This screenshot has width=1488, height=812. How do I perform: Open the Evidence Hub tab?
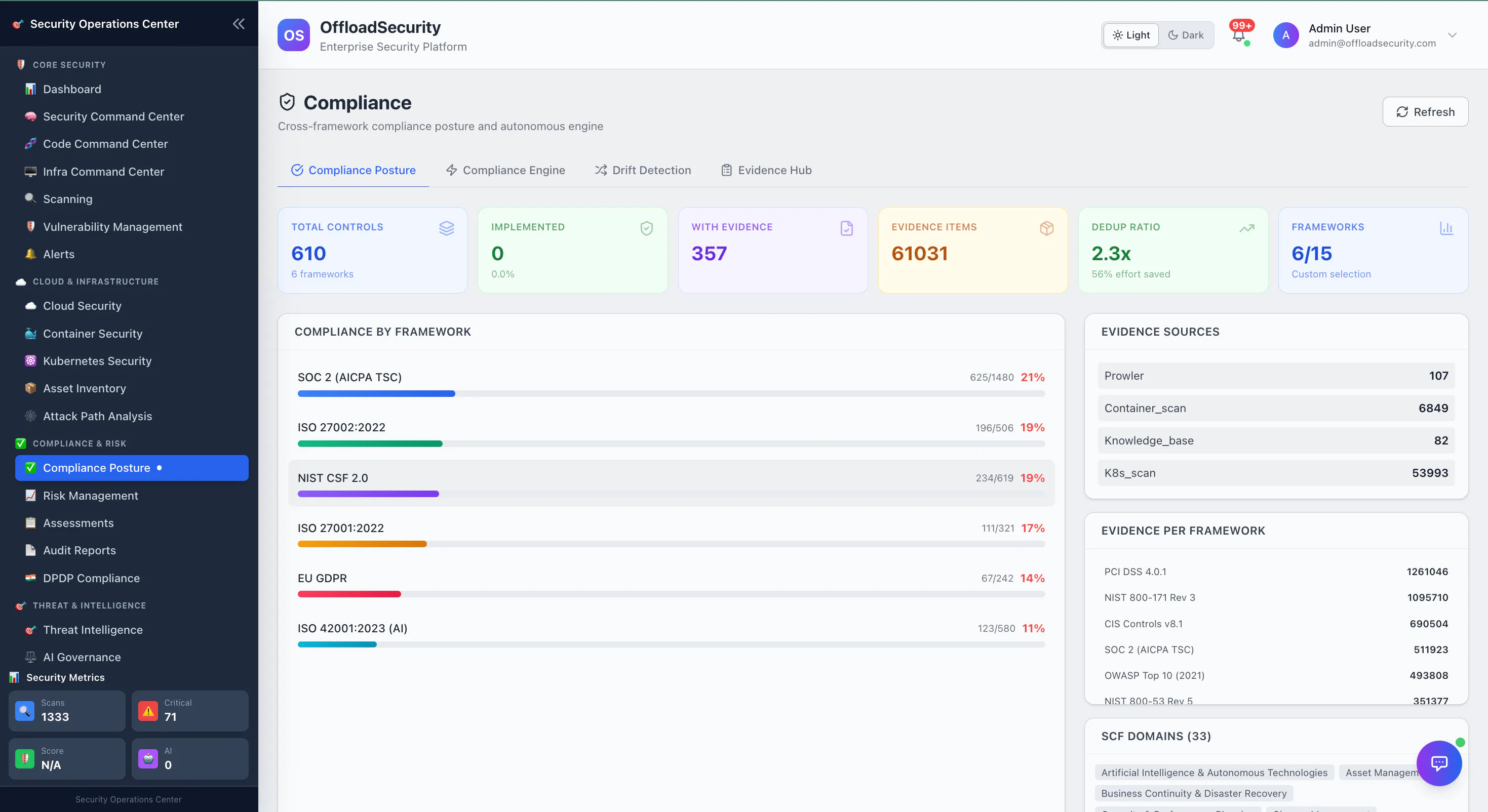[766, 171]
